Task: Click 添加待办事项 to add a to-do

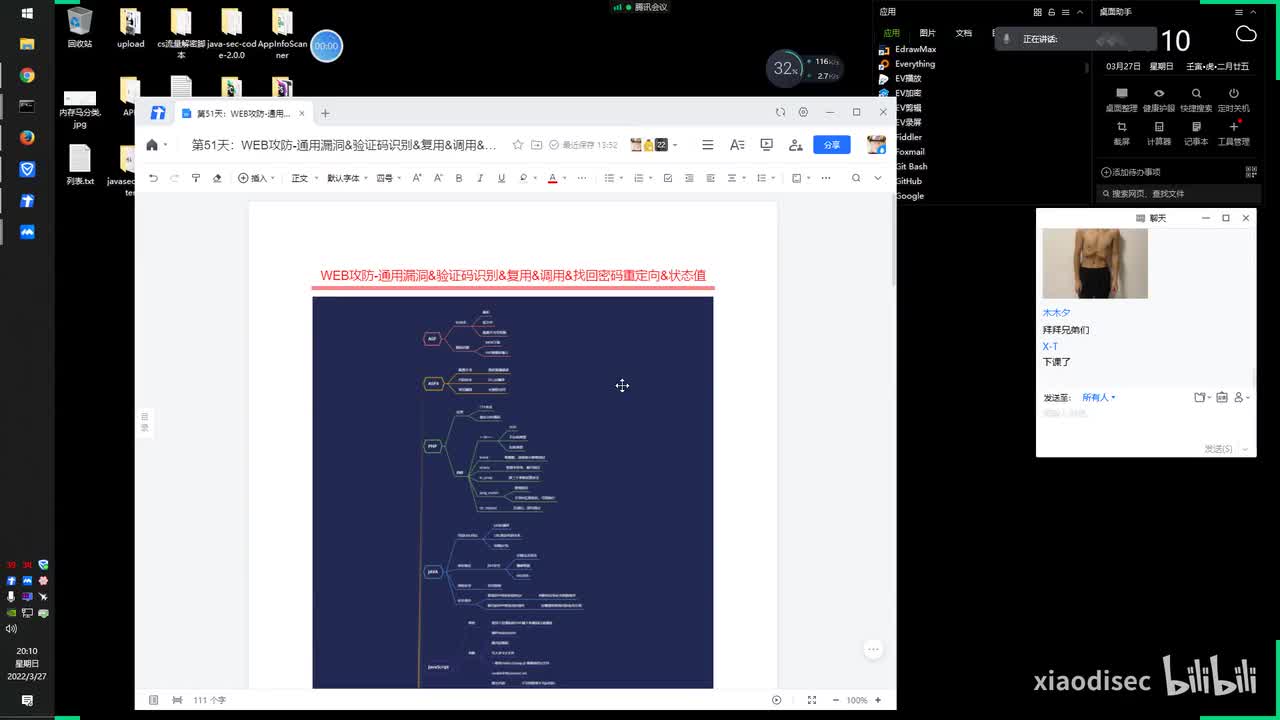Action: click(x=1130, y=172)
